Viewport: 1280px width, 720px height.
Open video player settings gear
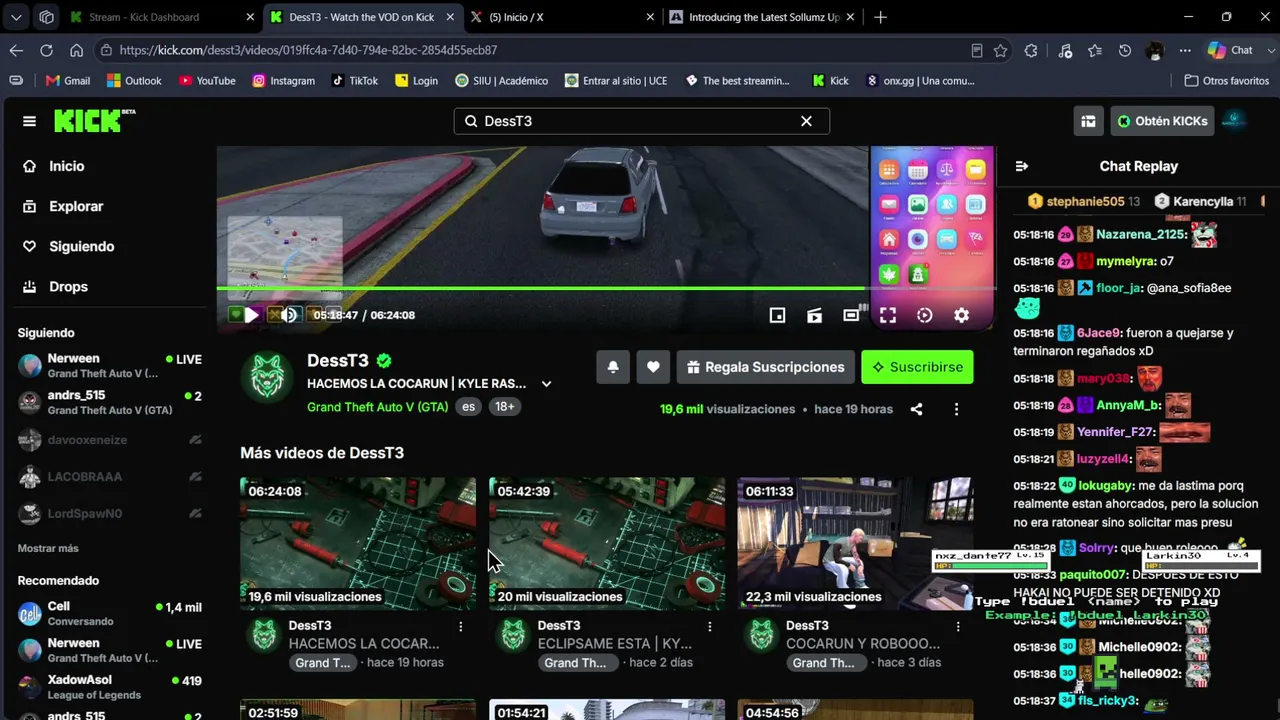tap(961, 315)
